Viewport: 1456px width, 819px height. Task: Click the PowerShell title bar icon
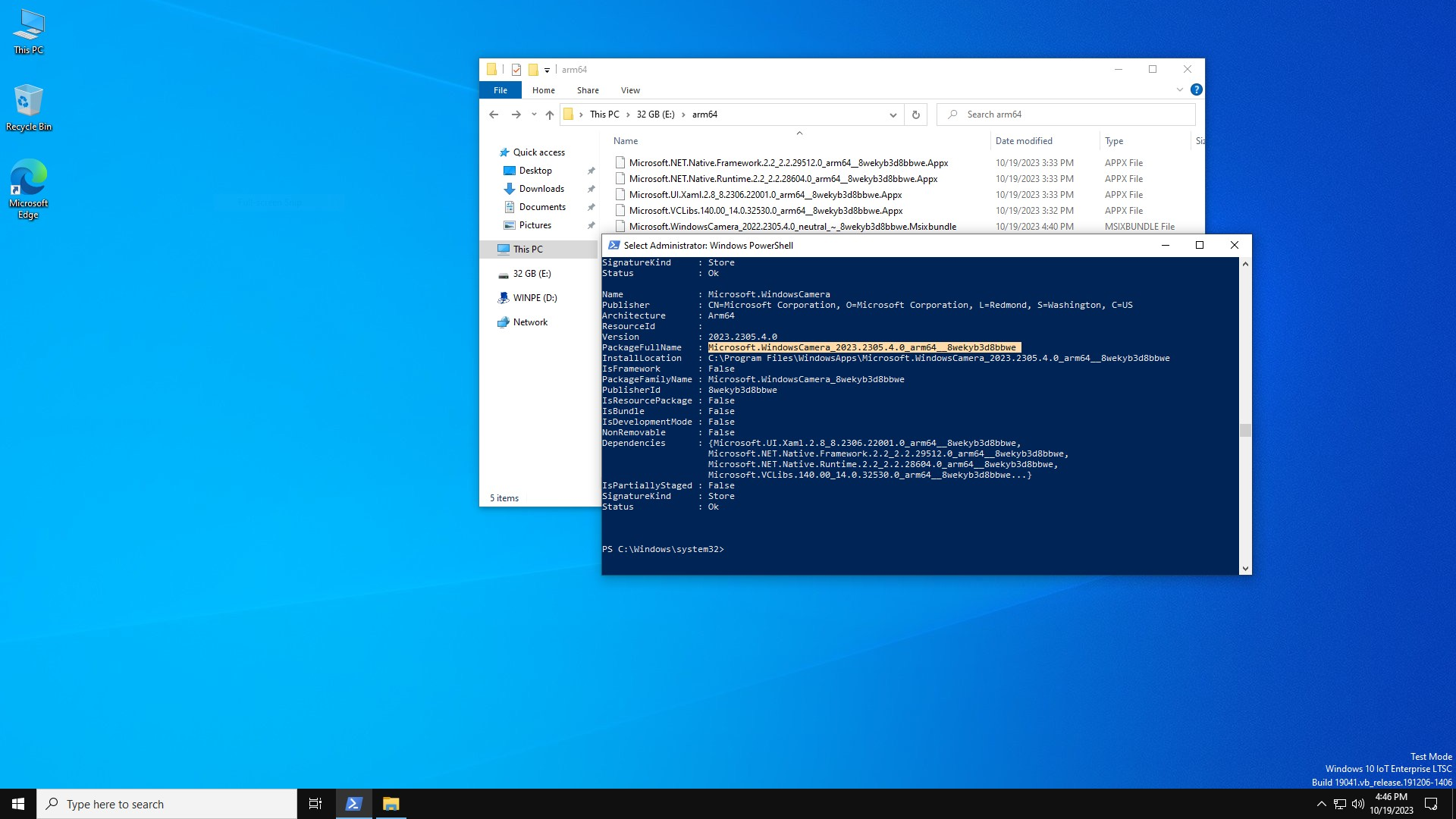[613, 246]
